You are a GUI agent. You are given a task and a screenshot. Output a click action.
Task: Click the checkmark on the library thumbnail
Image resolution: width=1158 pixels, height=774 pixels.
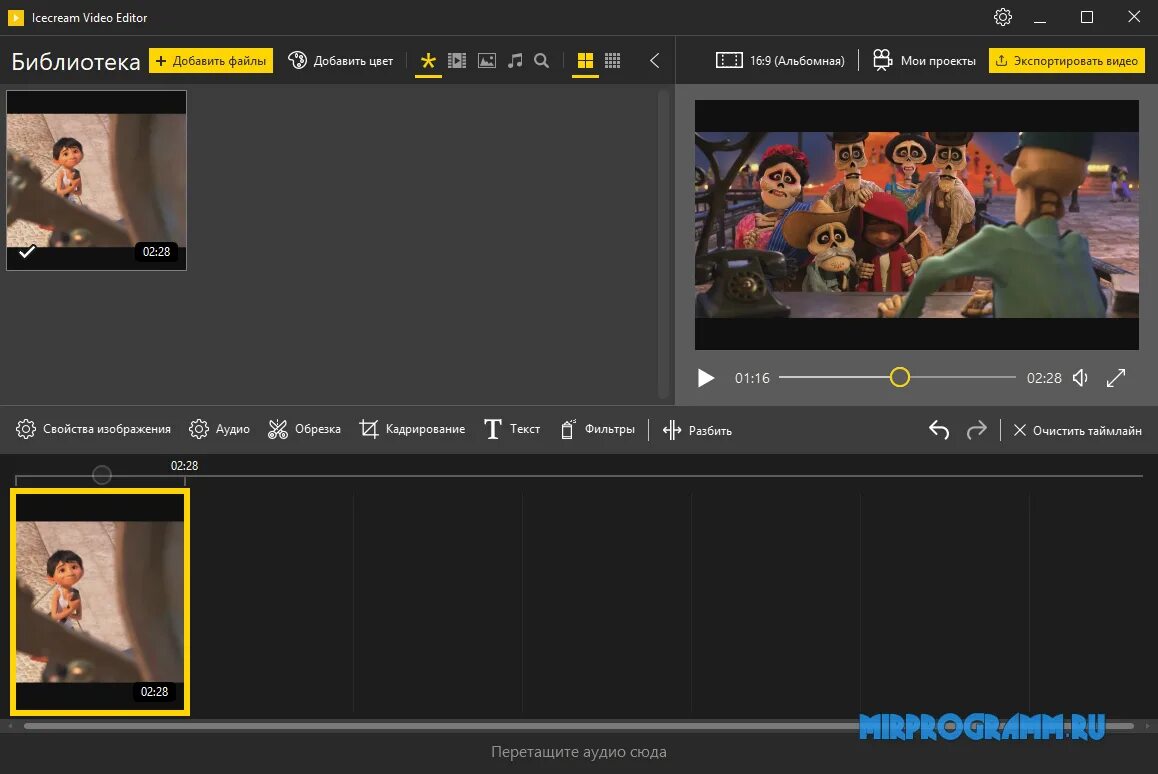pyautogui.click(x=27, y=252)
